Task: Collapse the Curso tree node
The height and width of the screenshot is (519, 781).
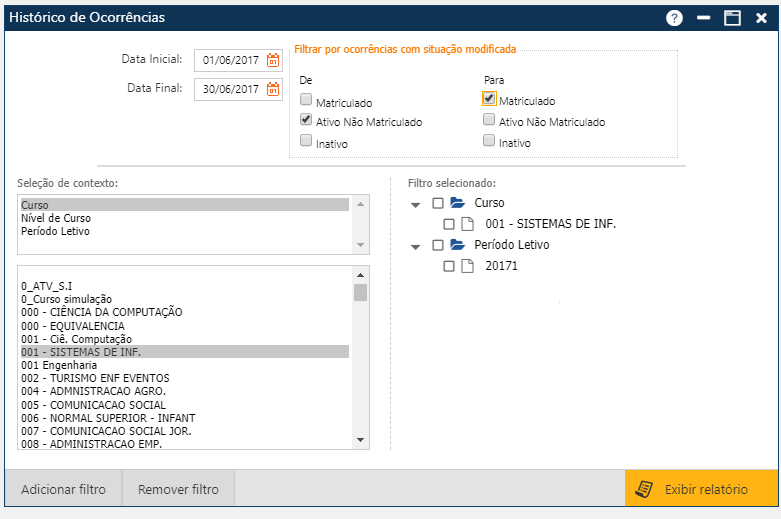Action: tap(416, 204)
